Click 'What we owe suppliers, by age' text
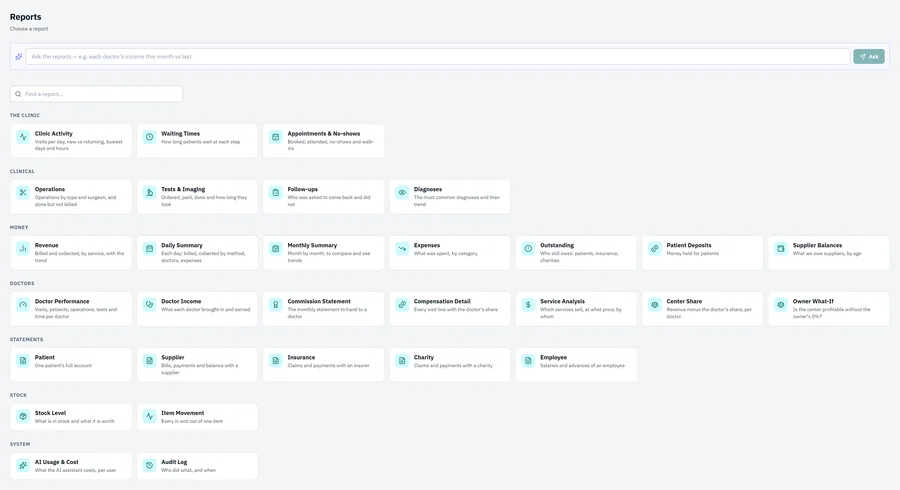 (x=827, y=253)
